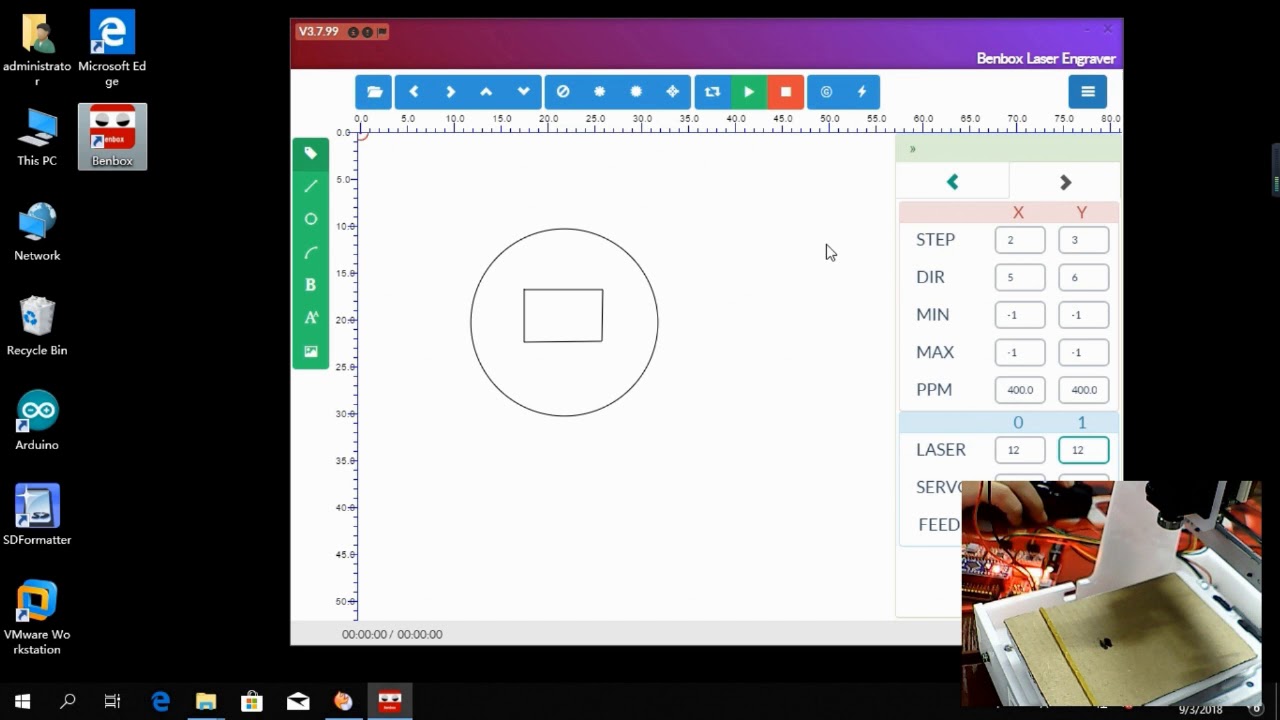Click the flag icon beside version number
Screen dimensions: 1280x720
tap(382, 32)
